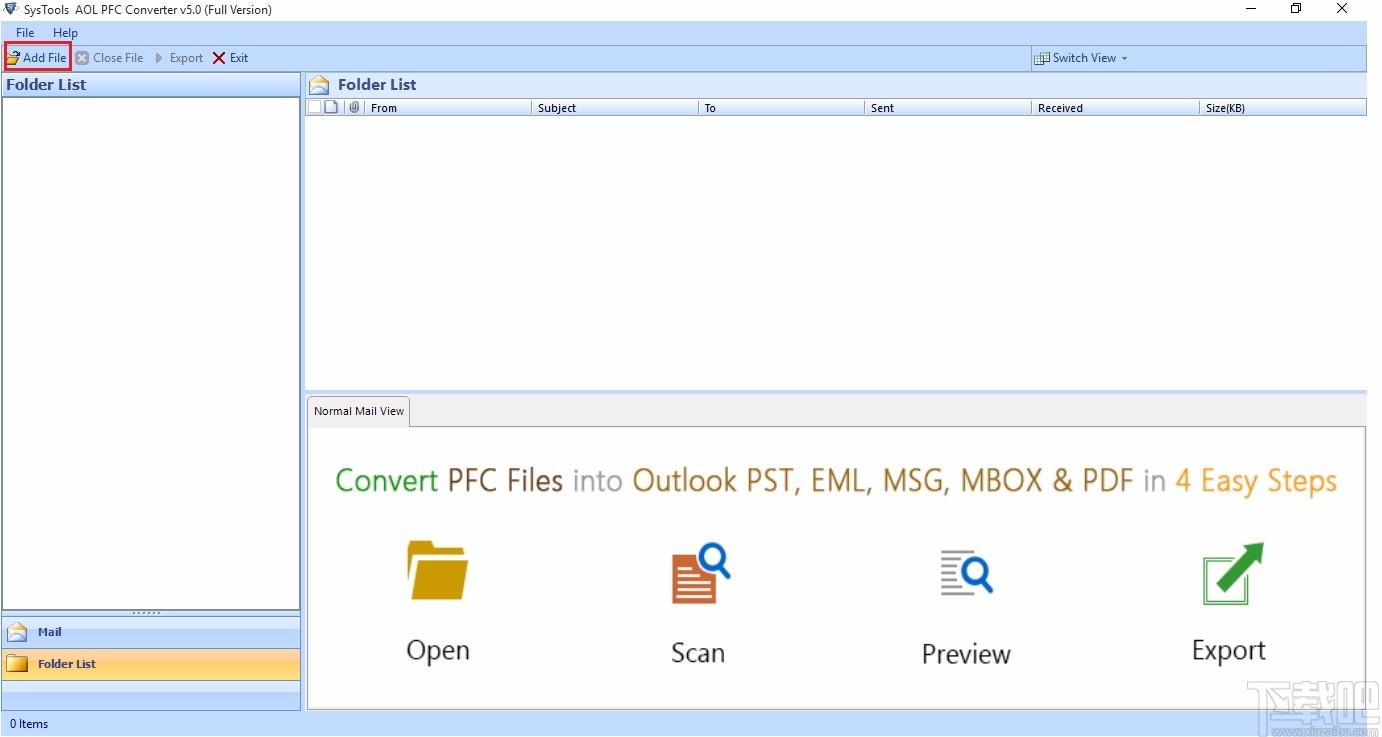Viewport: 1382px width, 737px height.
Task: Select the Mail pane icon
Action: coord(17,632)
